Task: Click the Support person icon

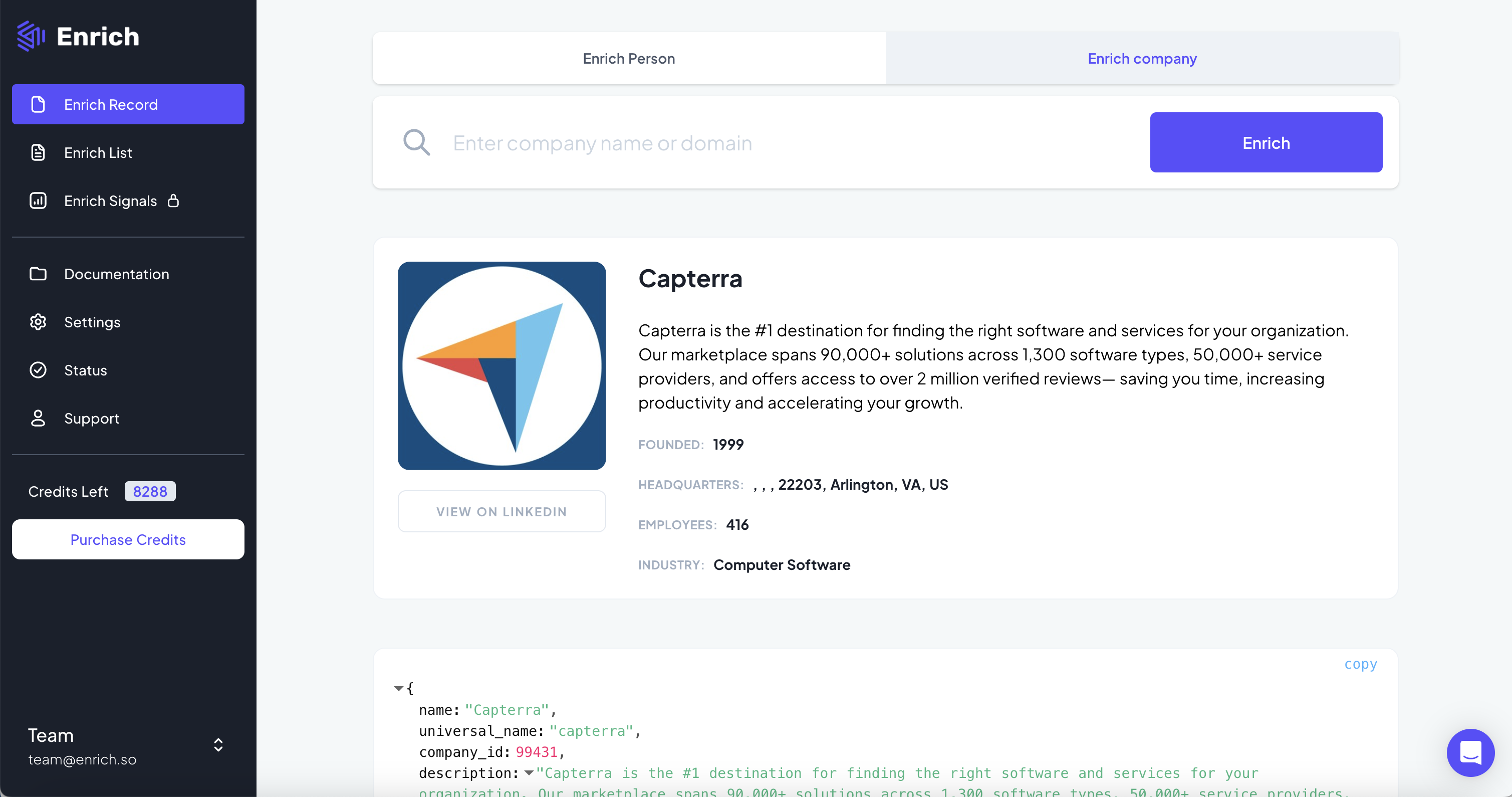Action: (38, 418)
